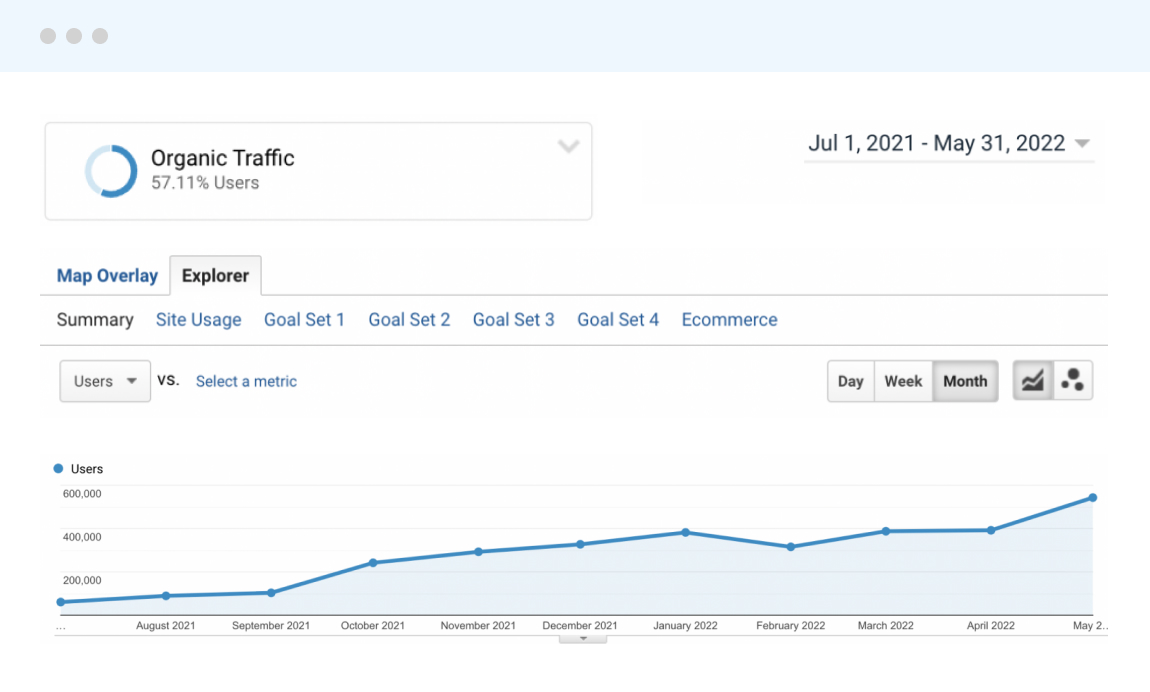The height and width of the screenshot is (692, 1150).
Task: Expand the Organic Traffic segment chevron
Action: pyautogui.click(x=568, y=147)
